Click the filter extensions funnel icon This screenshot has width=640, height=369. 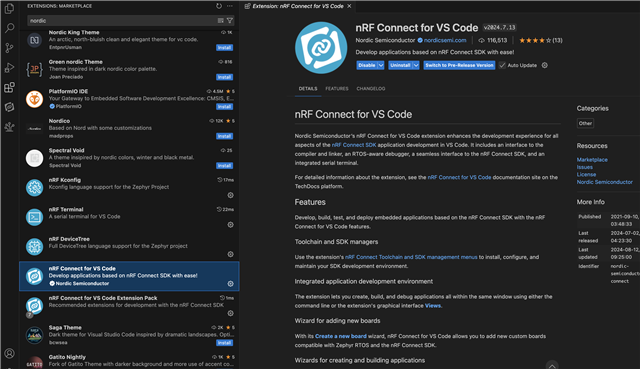click(230, 20)
